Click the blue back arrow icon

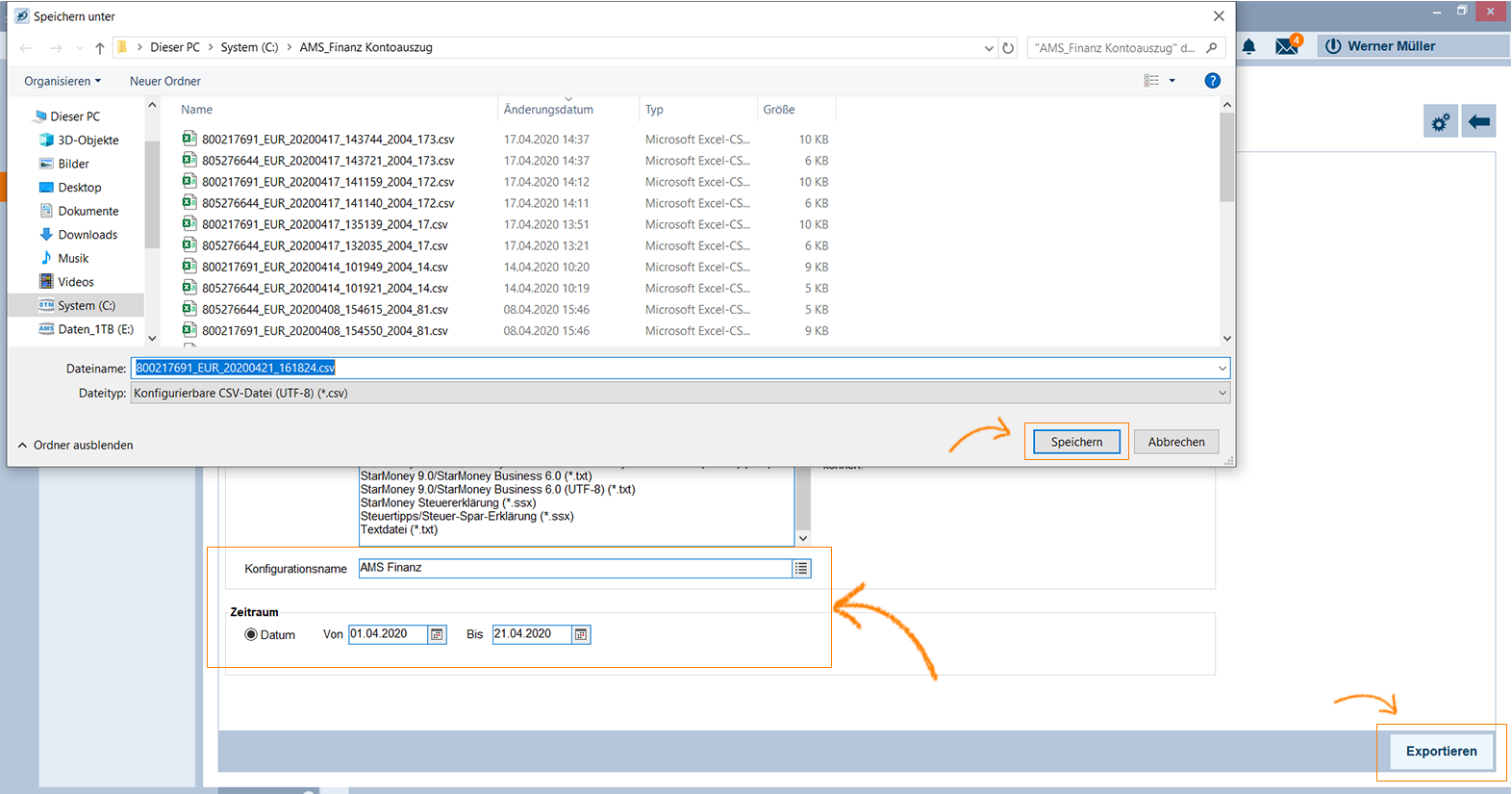(x=1479, y=122)
